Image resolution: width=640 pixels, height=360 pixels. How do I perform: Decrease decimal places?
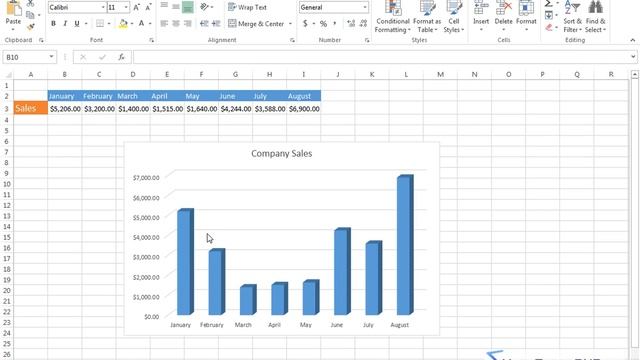point(363,24)
